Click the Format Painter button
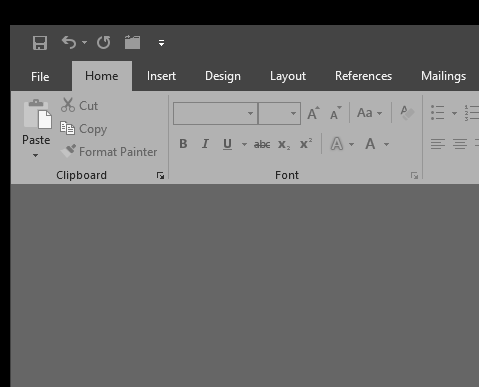Screen dimensions: 479x387 tap(109, 152)
